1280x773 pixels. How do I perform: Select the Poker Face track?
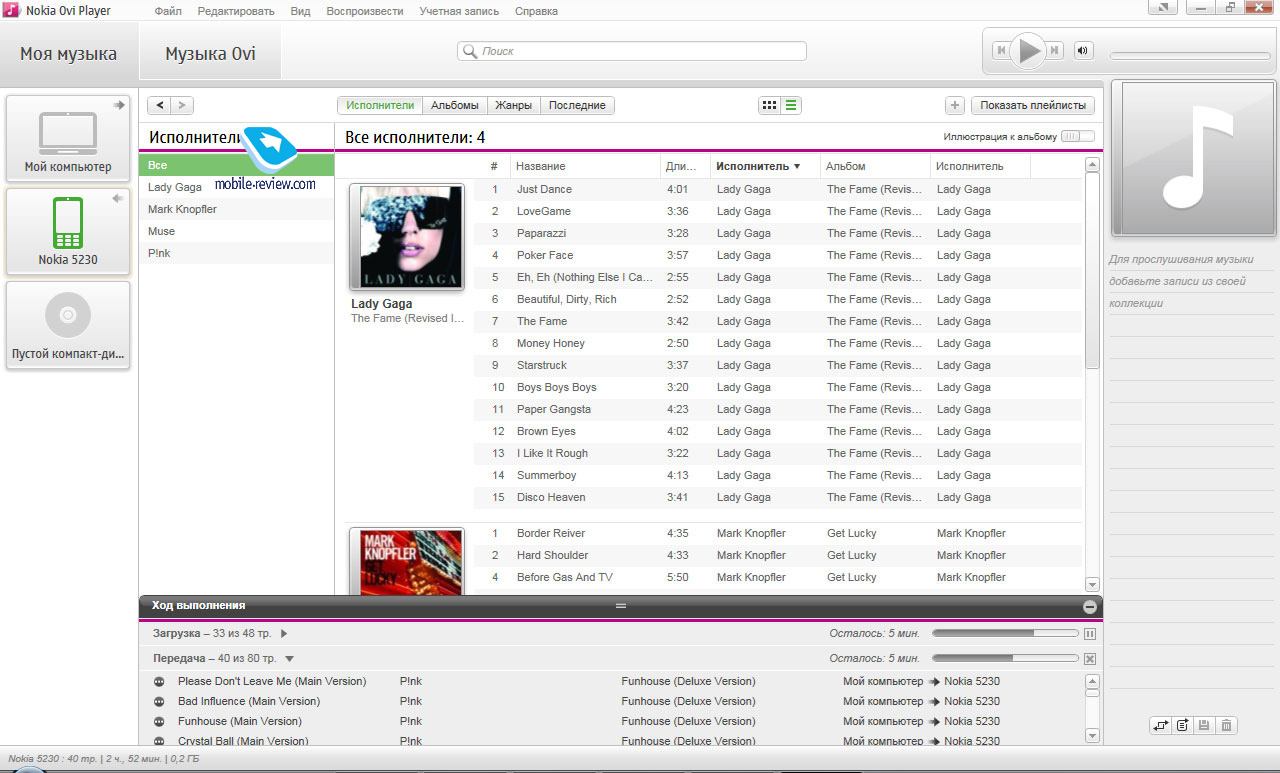[x=780, y=255]
